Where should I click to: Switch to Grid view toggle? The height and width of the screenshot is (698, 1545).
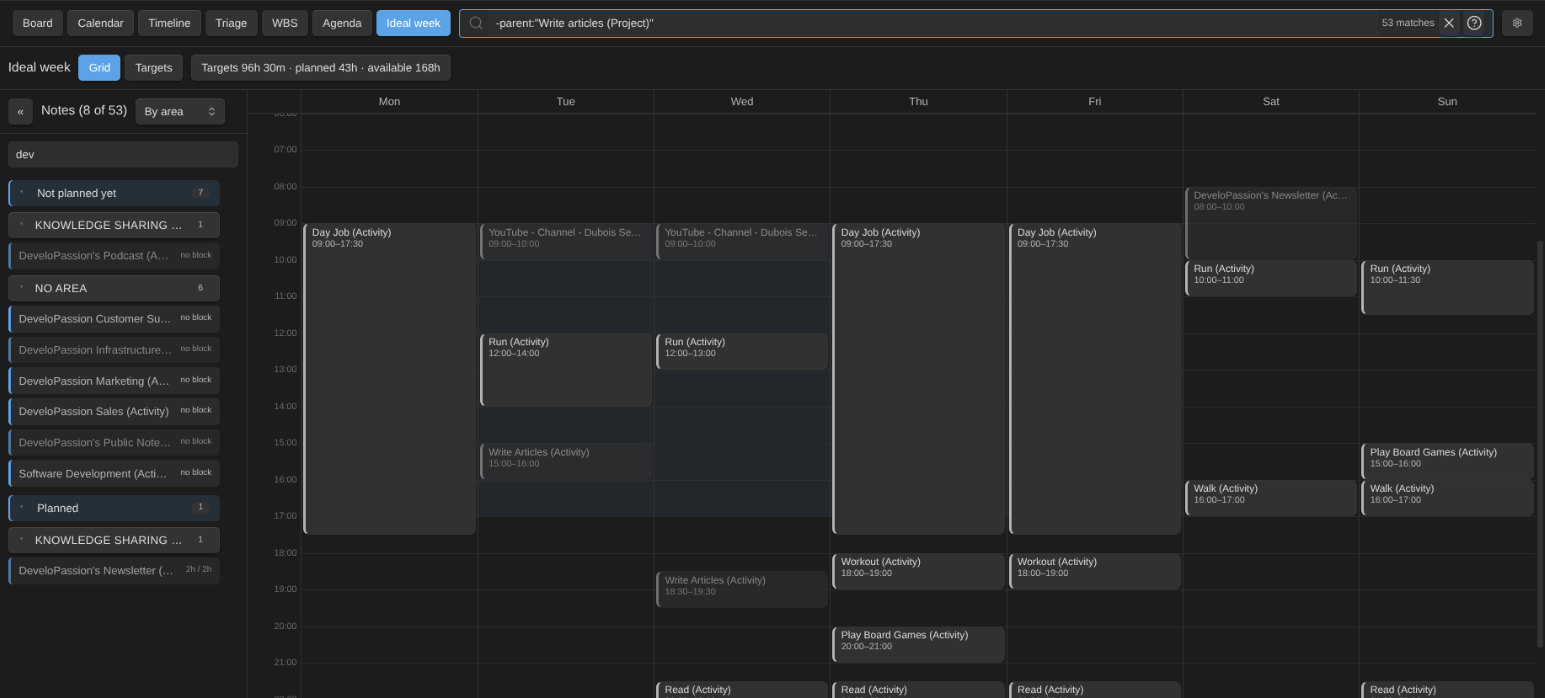tap(99, 67)
